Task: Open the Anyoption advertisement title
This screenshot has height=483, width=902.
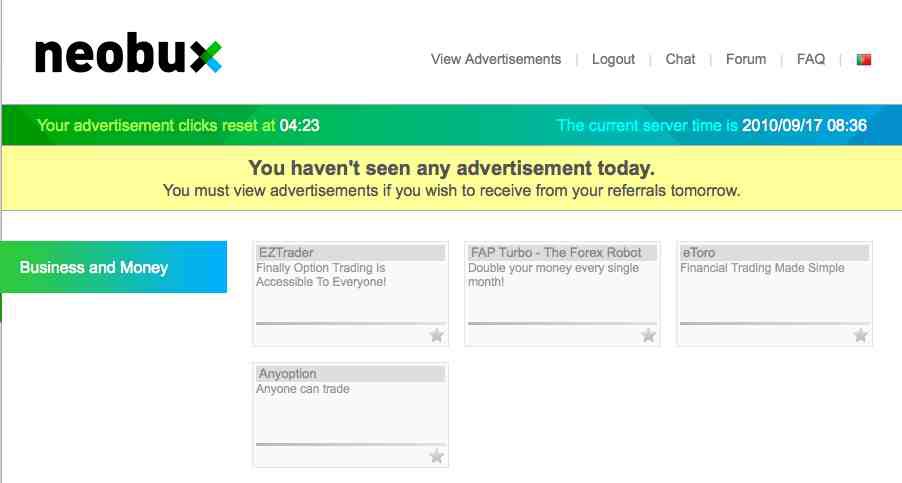Action: pyautogui.click(x=287, y=374)
